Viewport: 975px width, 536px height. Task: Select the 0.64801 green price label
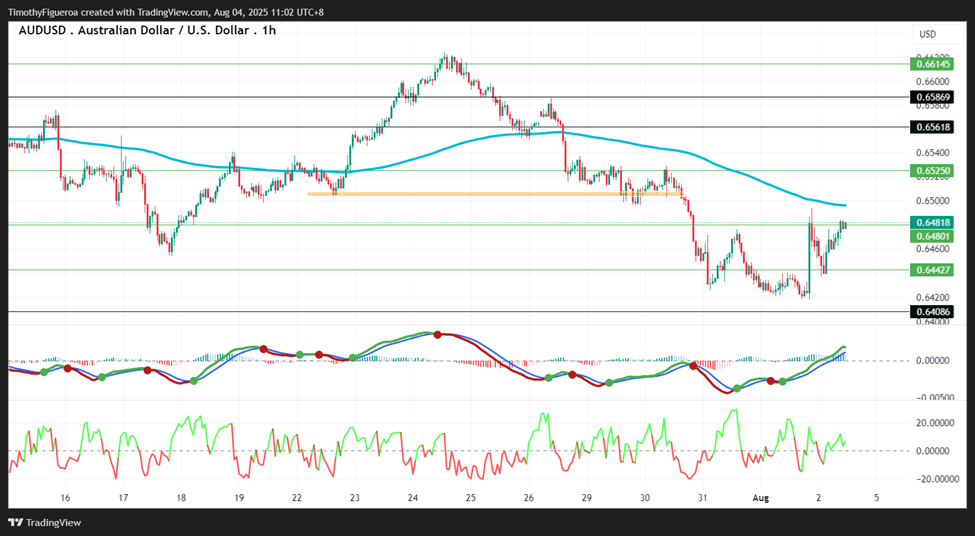click(x=931, y=236)
